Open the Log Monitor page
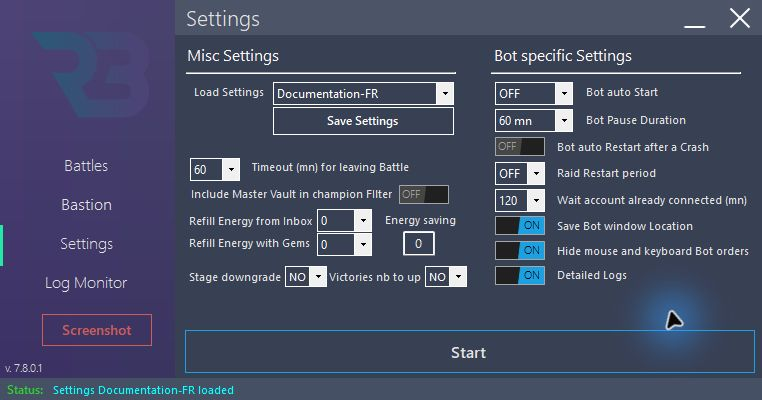762x400 pixels. click(x=86, y=283)
